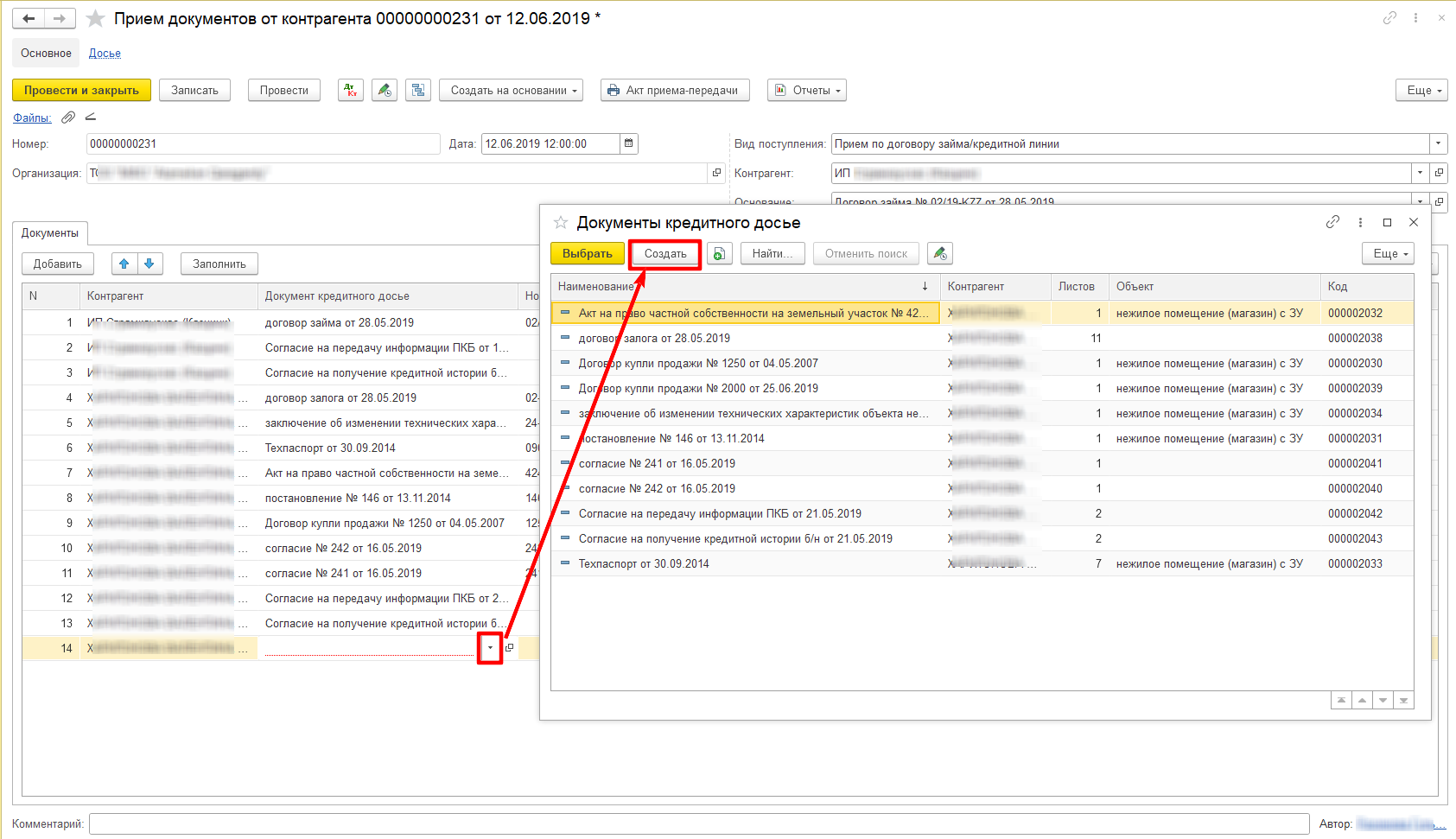The width and height of the screenshot is (1456, 839).
Task: Open main window Еще menu
Action: [1421, 90]
